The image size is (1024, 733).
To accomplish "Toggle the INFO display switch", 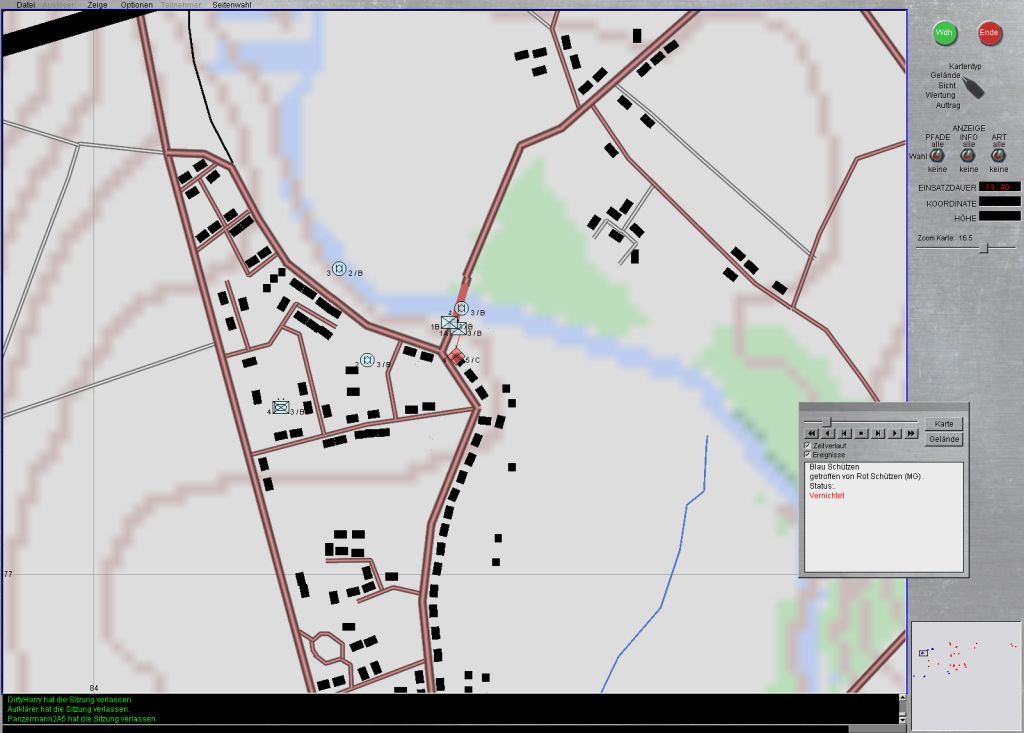I will point(968,156).
